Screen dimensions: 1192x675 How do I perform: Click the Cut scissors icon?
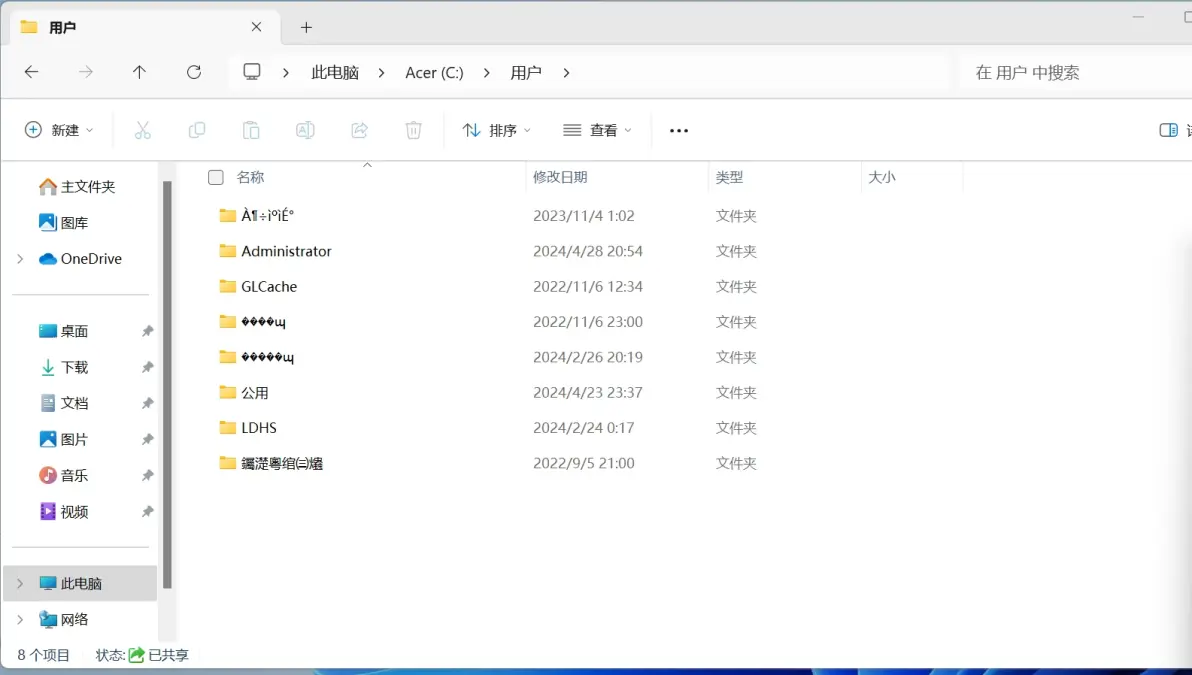[142, 131]
